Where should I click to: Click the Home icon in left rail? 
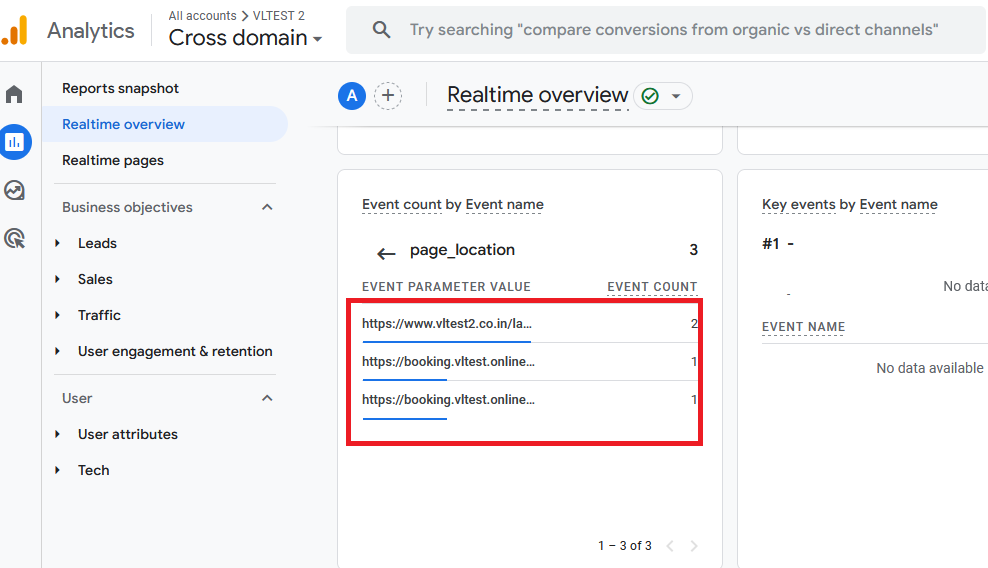click(x=15, y=95)
